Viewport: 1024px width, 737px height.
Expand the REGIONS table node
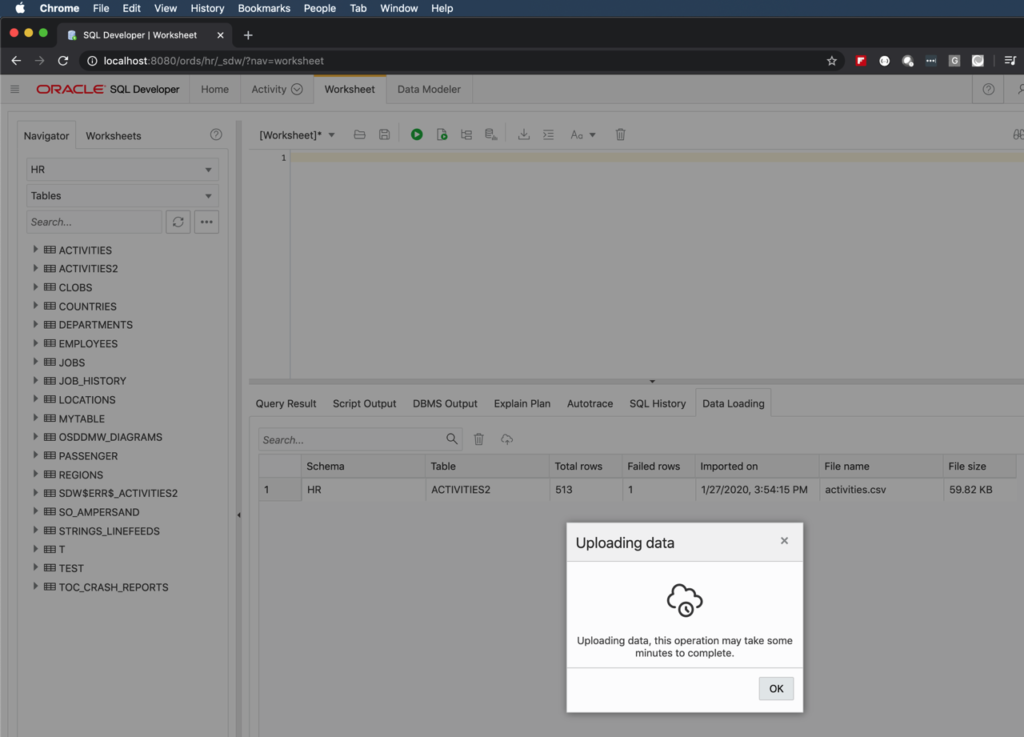pos(35,474)
